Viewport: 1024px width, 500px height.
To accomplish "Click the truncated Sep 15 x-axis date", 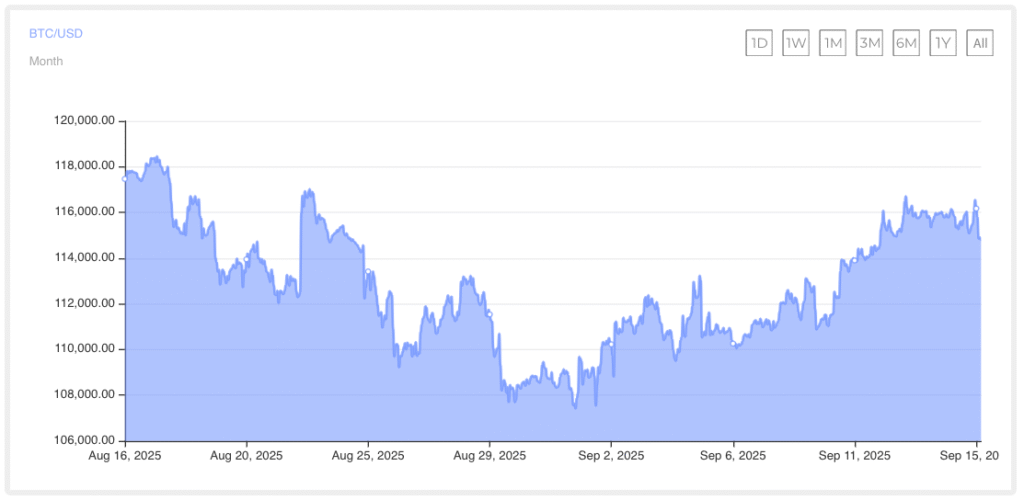I will click(969, 455).
